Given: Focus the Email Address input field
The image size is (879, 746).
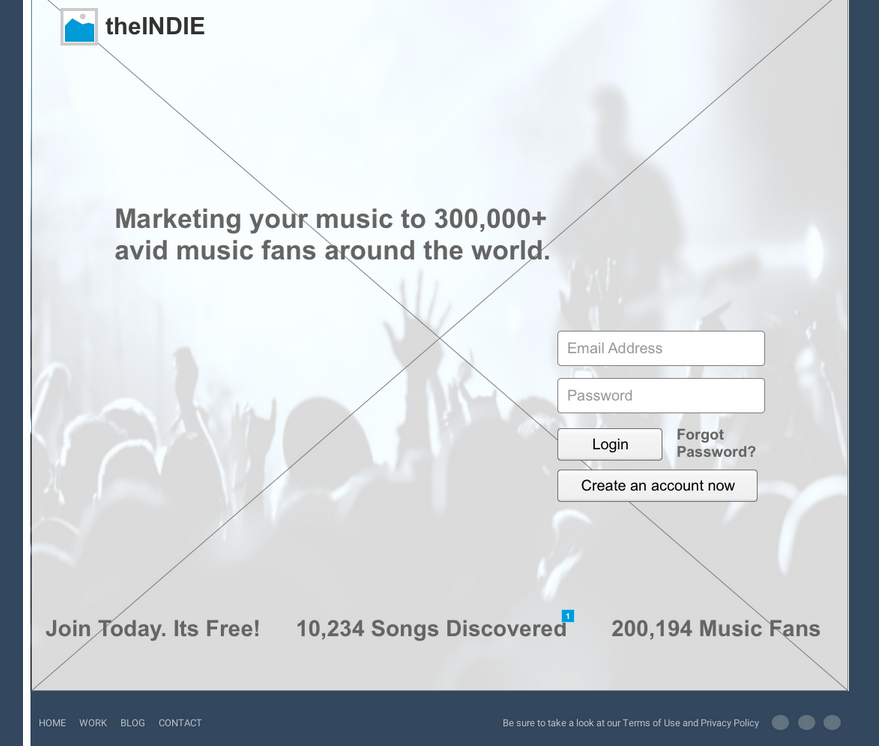Looking at the screenshot, I should tap(660, 348).
